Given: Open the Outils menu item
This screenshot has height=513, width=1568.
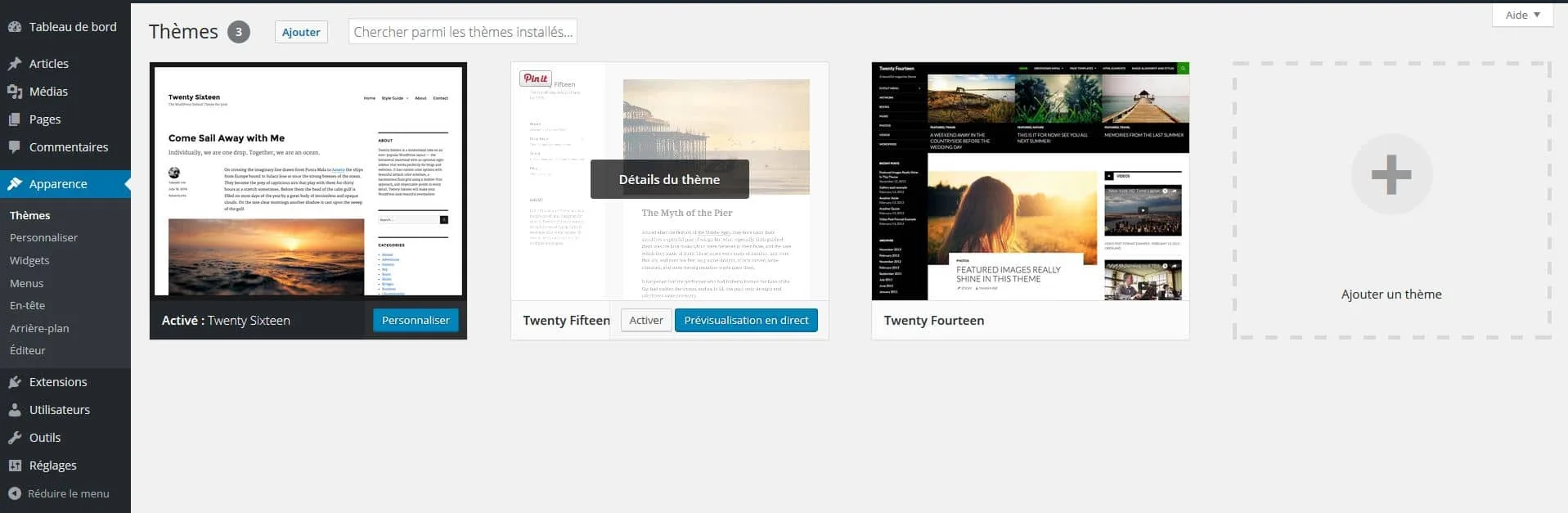Looking at the screenshot, I should 65,438.
